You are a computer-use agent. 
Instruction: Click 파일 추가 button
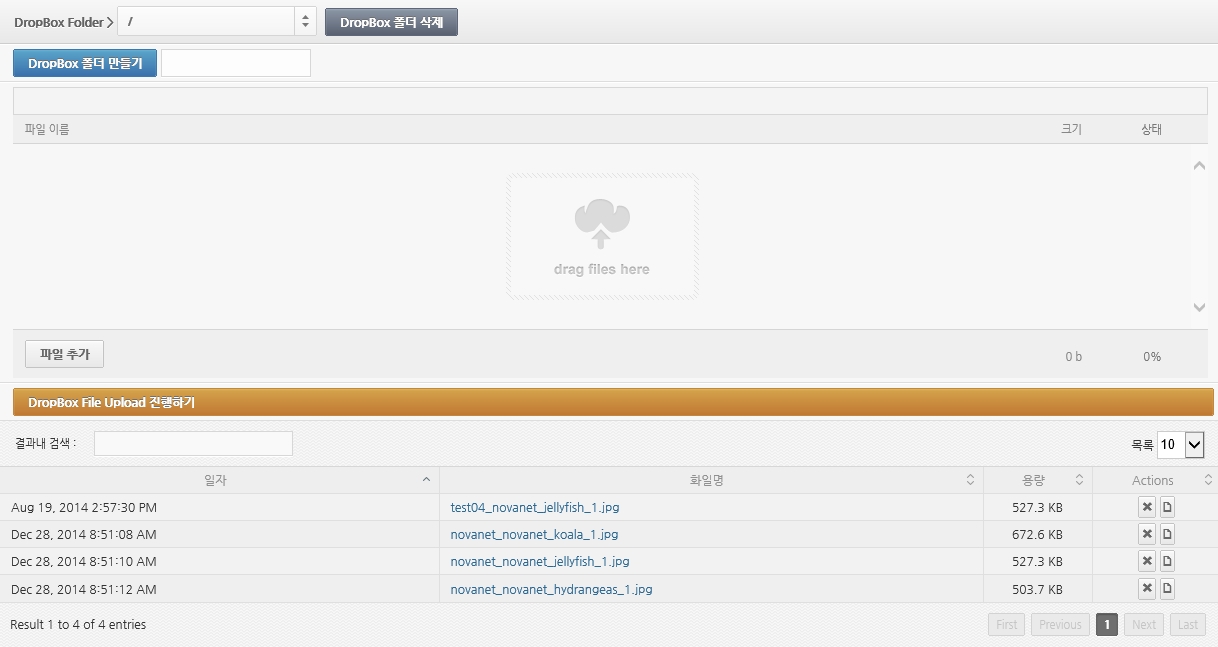point(65,354)
